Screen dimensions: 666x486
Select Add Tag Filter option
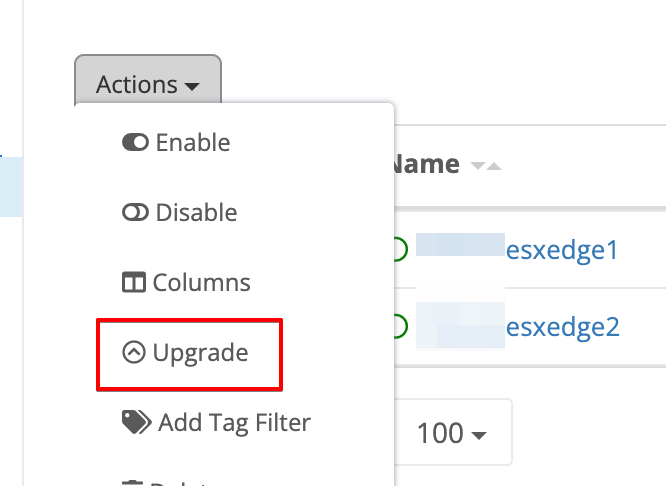(234, 422)
